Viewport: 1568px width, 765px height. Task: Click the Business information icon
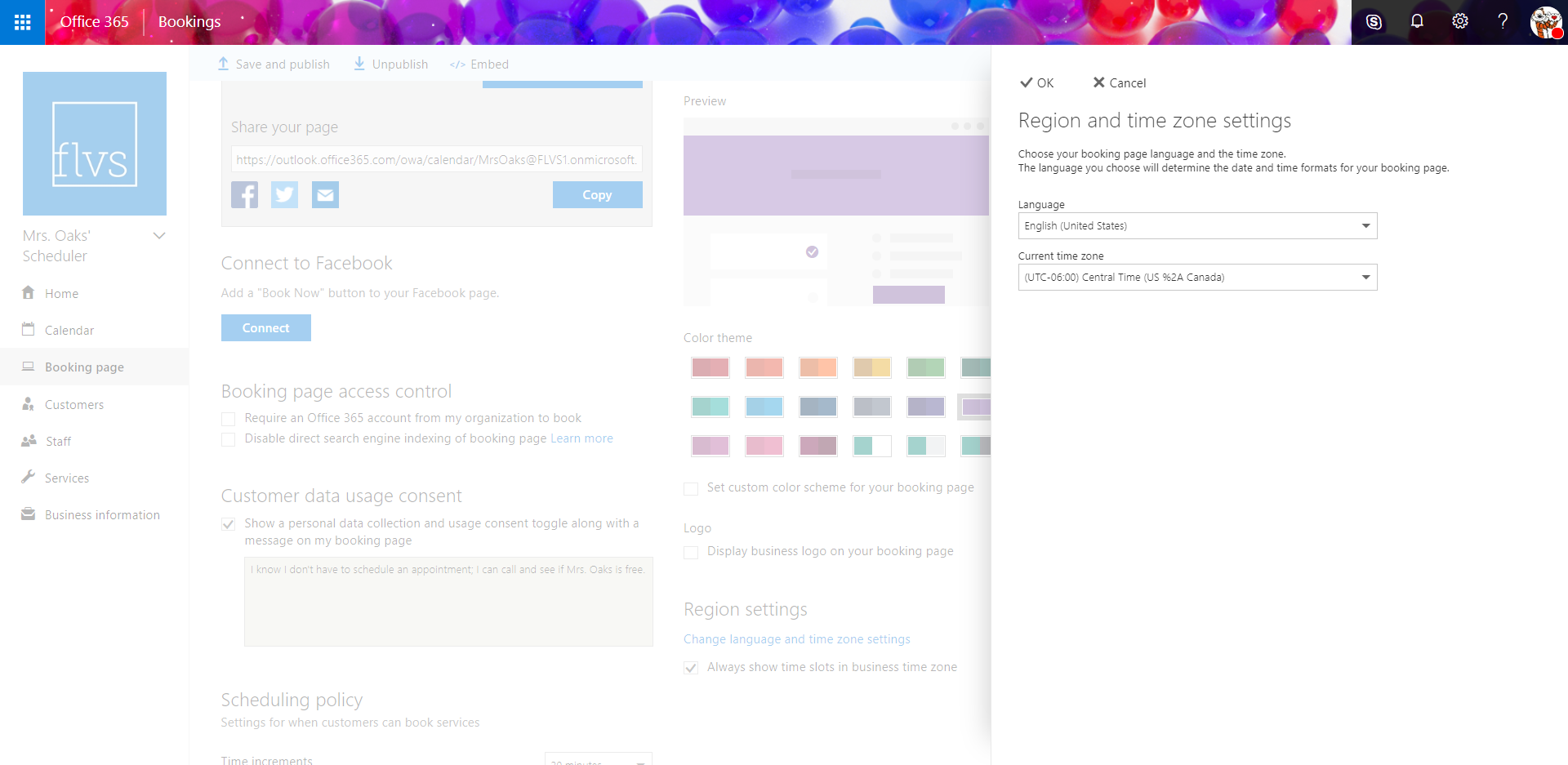(x=28, y=514)
